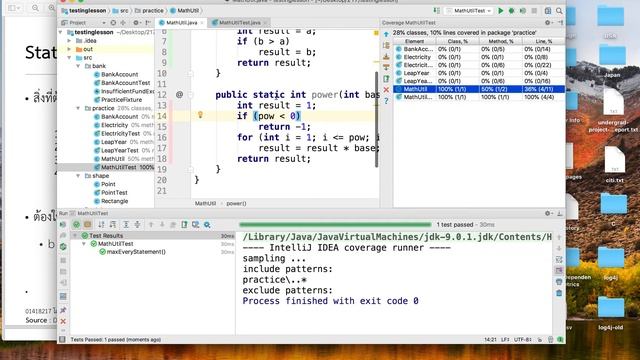This screenshot has width=640, height=360.
Task: Click the rerun tests icon in Run panel
Action: pos(63,224)
